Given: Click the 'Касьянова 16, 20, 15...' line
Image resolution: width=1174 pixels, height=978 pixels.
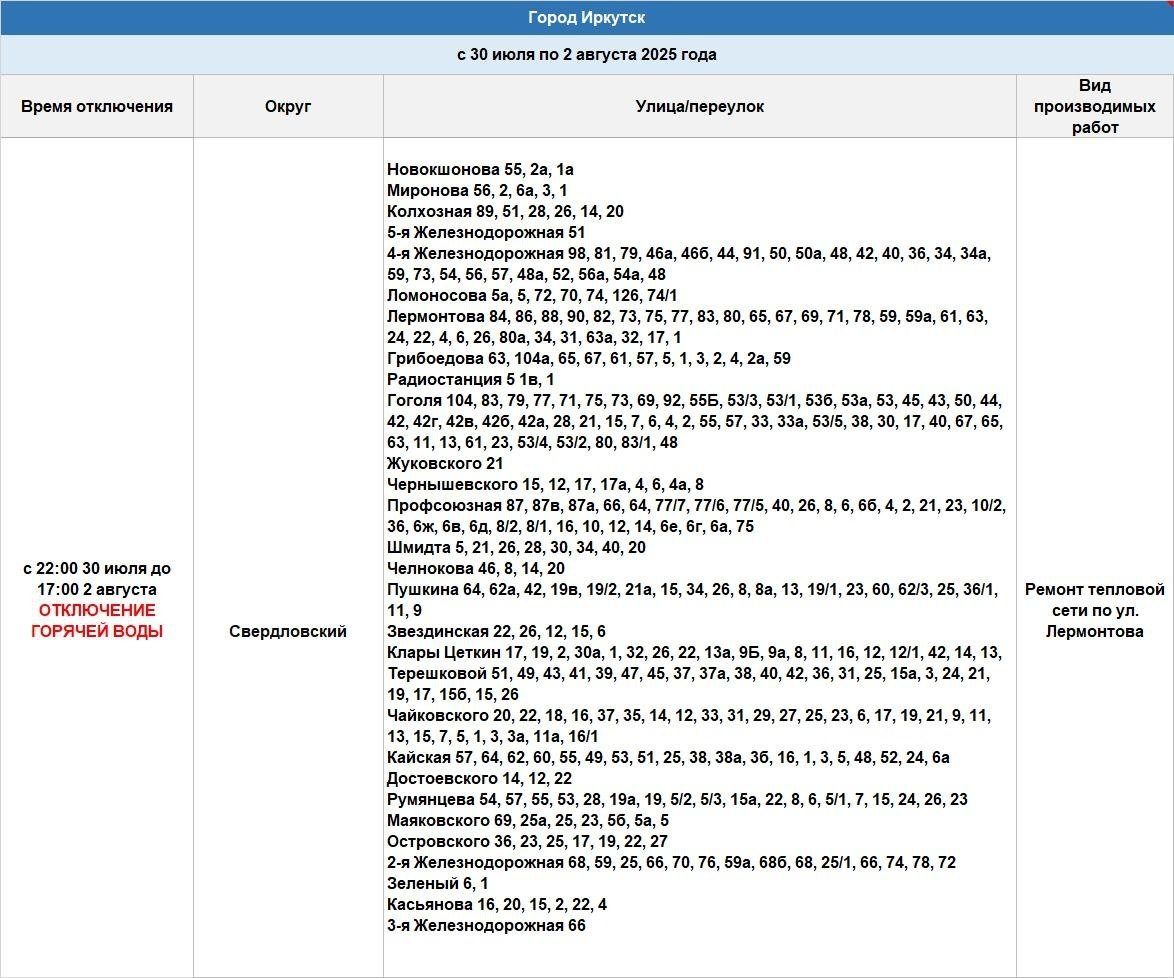Looking at the screenshot, I should (x=497, y=903).
